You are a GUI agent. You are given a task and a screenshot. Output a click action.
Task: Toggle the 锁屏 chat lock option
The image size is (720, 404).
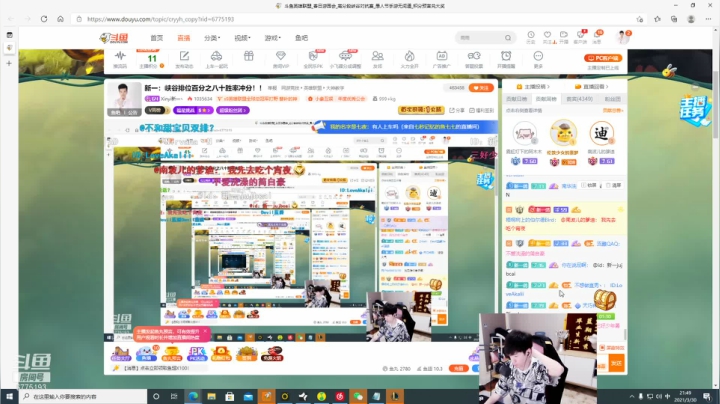(x=590, y=185)
